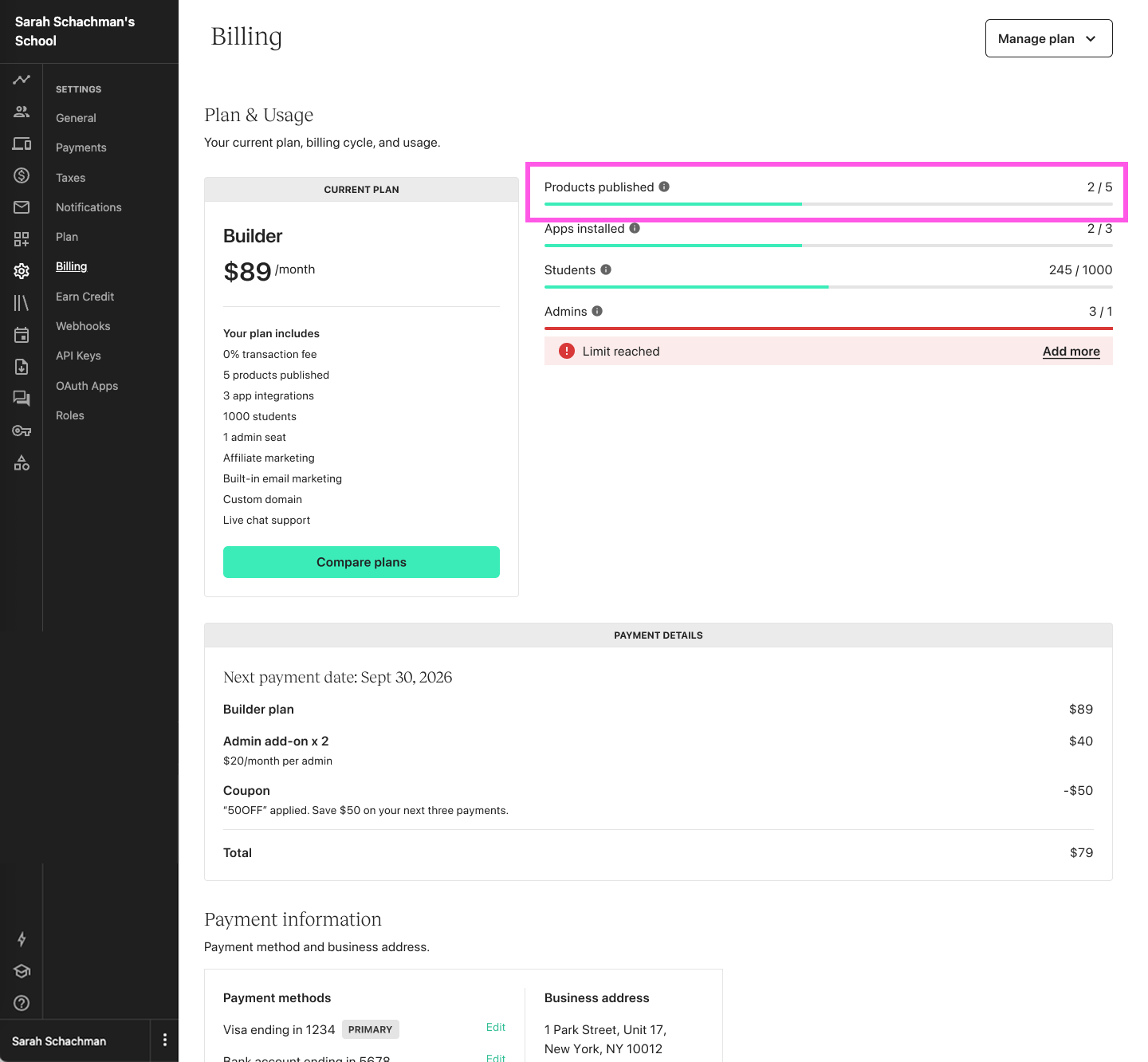
Task: Open the Earn Credit page
Action: (85, 297)
